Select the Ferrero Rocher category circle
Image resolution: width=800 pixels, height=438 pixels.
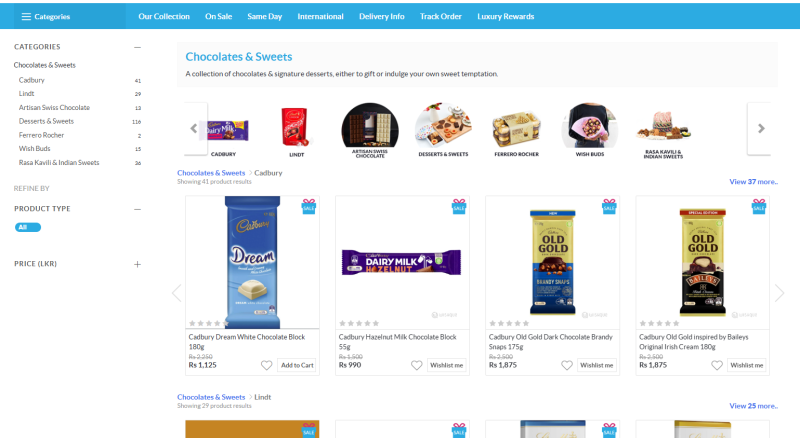516,130
